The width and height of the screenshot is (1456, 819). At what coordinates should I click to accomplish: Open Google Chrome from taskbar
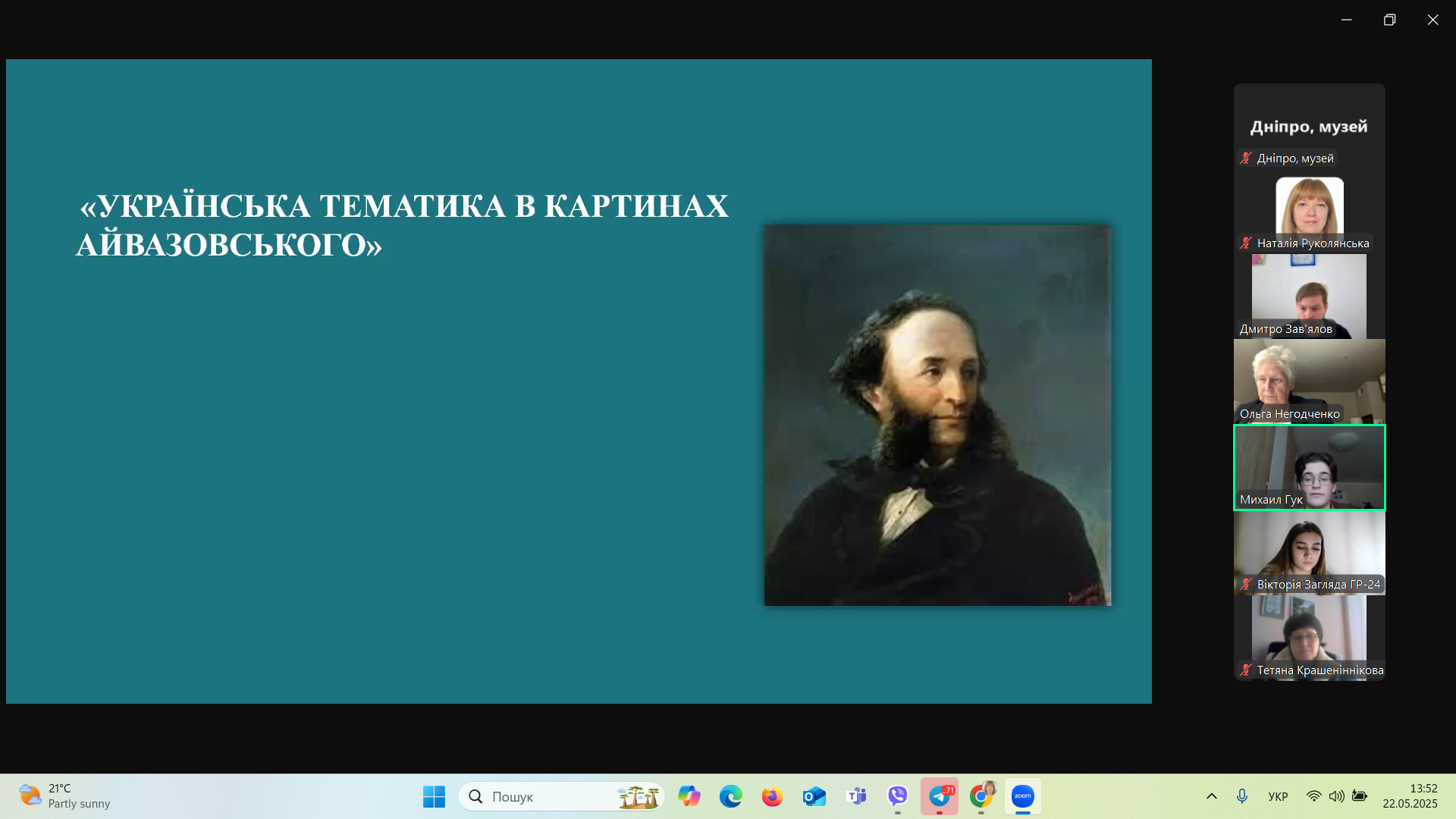(x=981, y=796)
